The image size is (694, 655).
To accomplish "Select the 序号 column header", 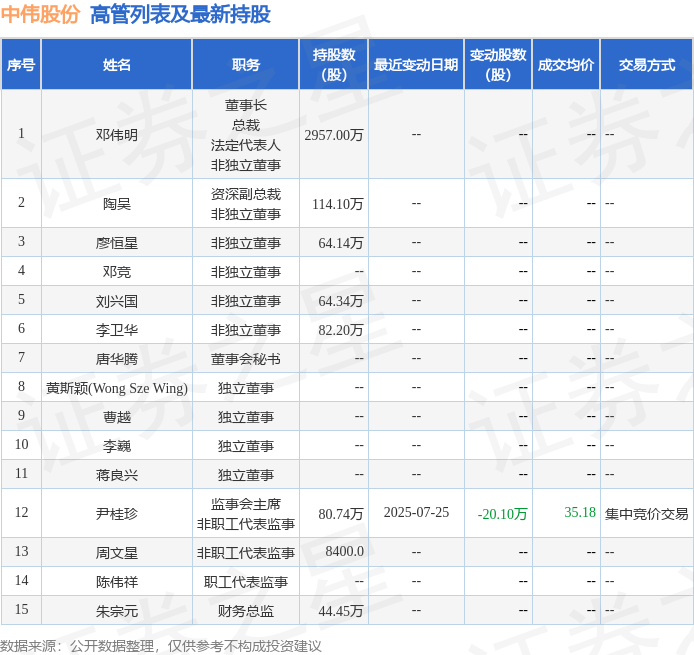I will tap(21, 65).
